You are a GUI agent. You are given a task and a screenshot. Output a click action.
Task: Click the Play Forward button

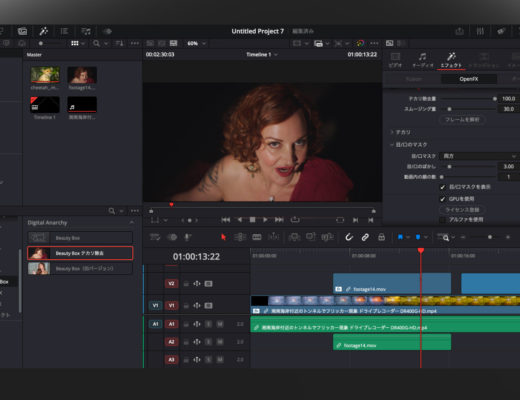(x=265, y=220)
